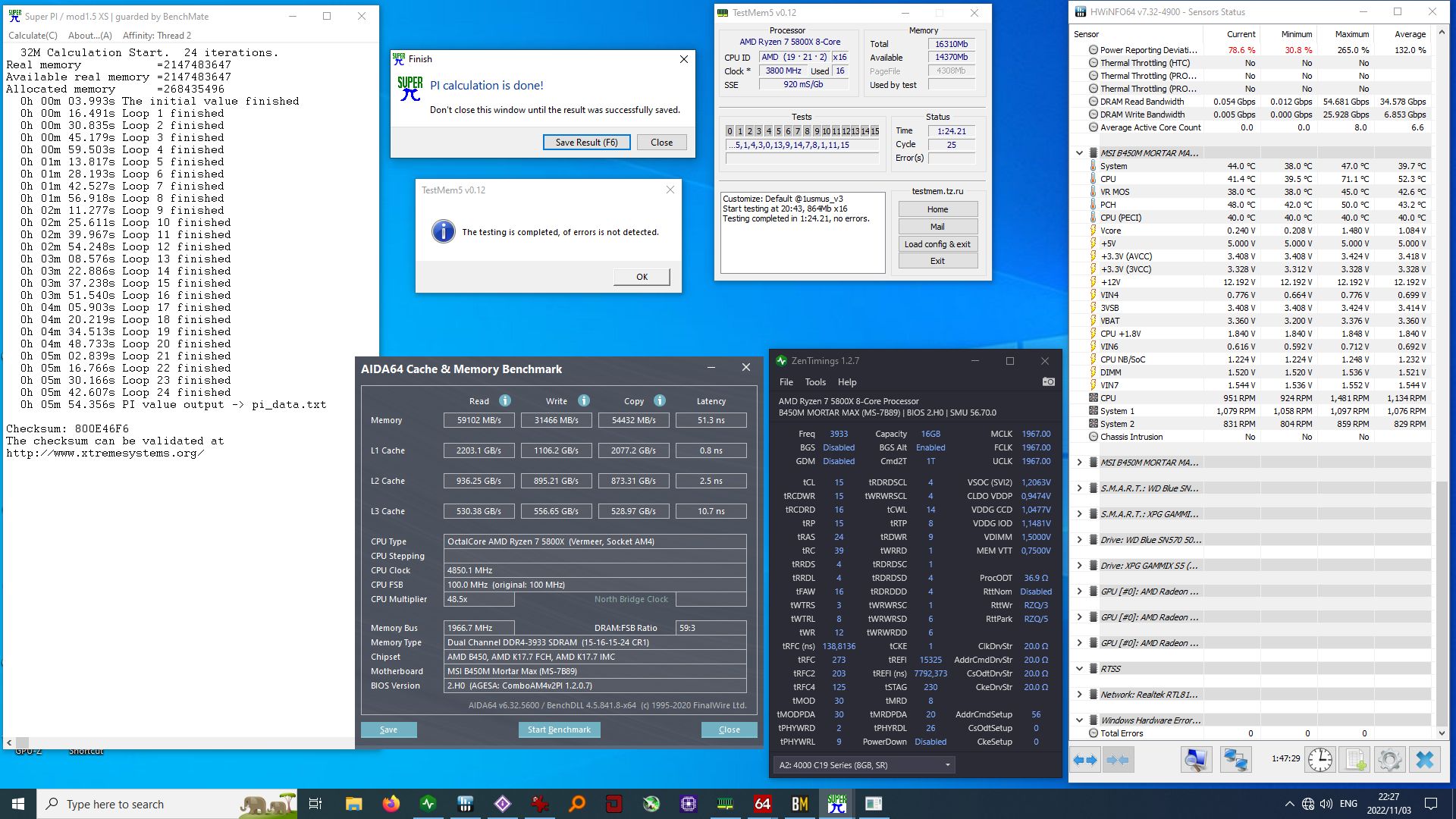Click the Maximum column header in HWiNFO
Screen dimensions: 1456x819
1351,34
